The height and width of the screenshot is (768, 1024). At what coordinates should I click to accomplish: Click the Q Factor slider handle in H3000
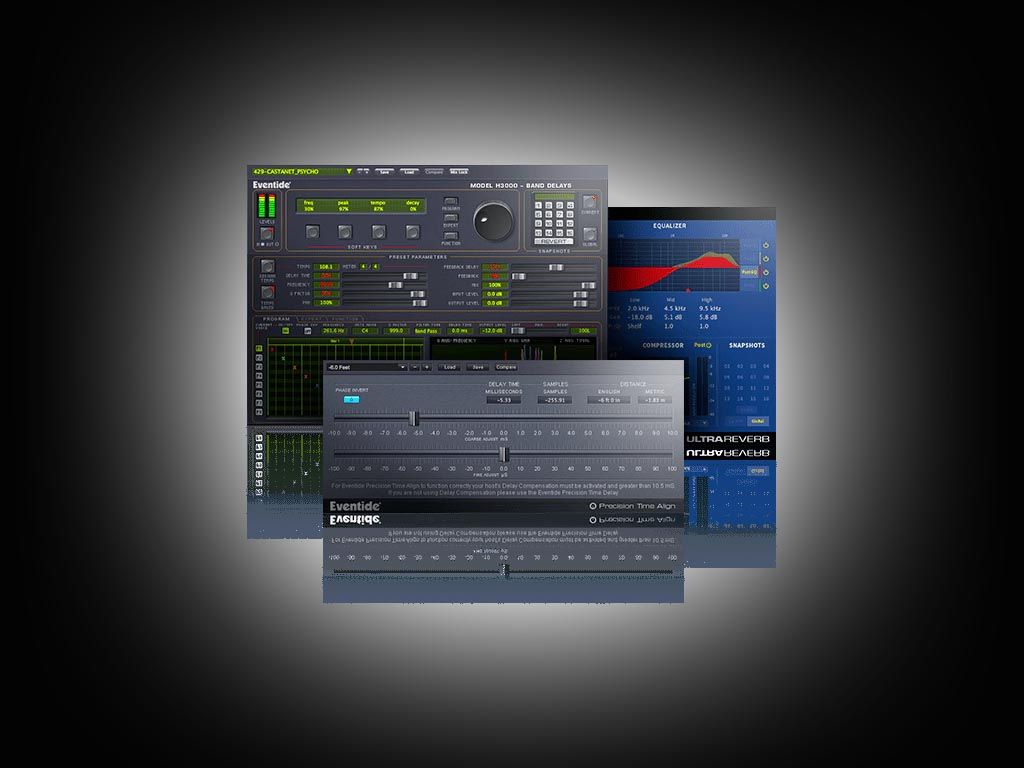[417, 295]
